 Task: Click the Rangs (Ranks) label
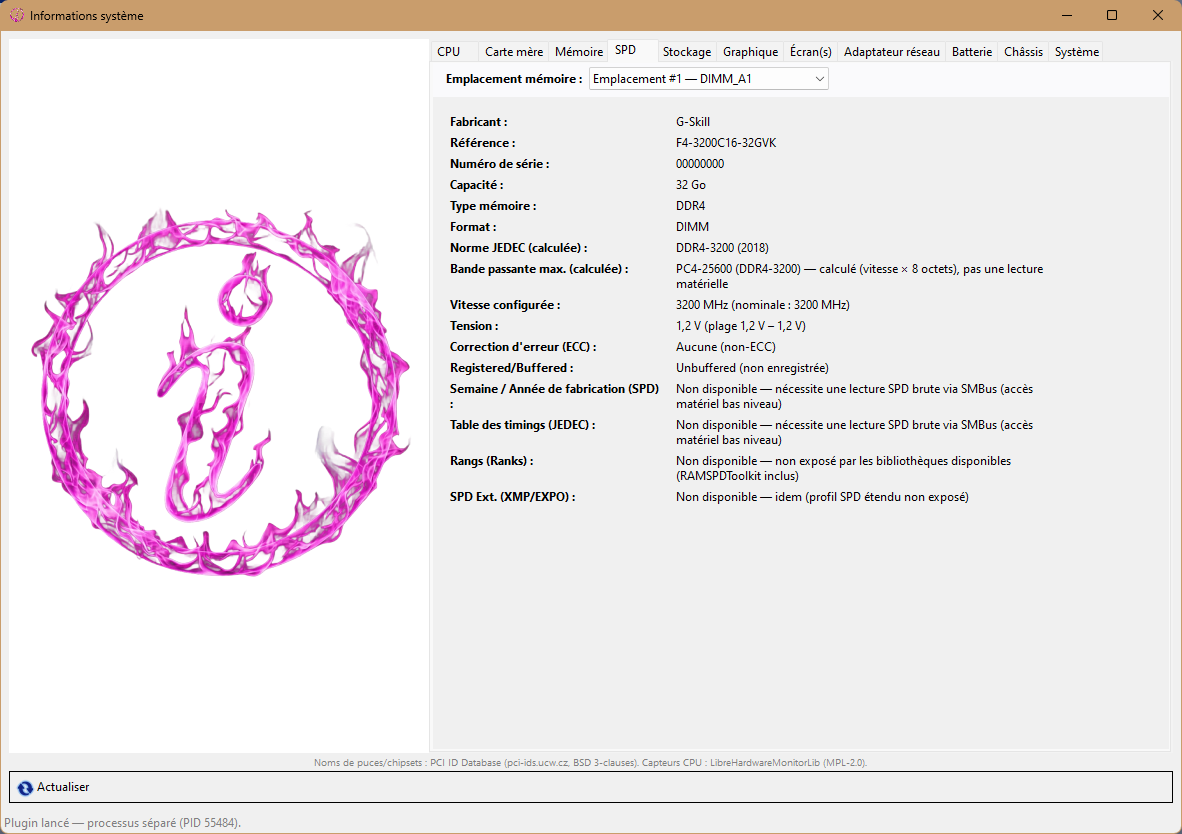(491, 461)
